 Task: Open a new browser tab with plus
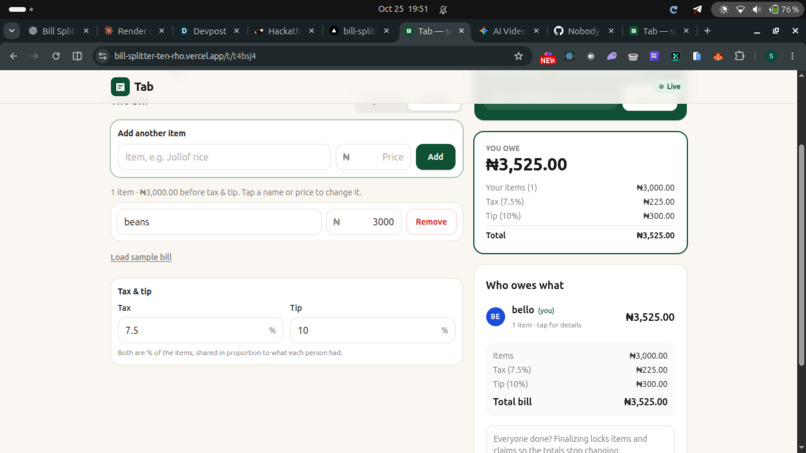pyautogui.click(x=707, y=31)
